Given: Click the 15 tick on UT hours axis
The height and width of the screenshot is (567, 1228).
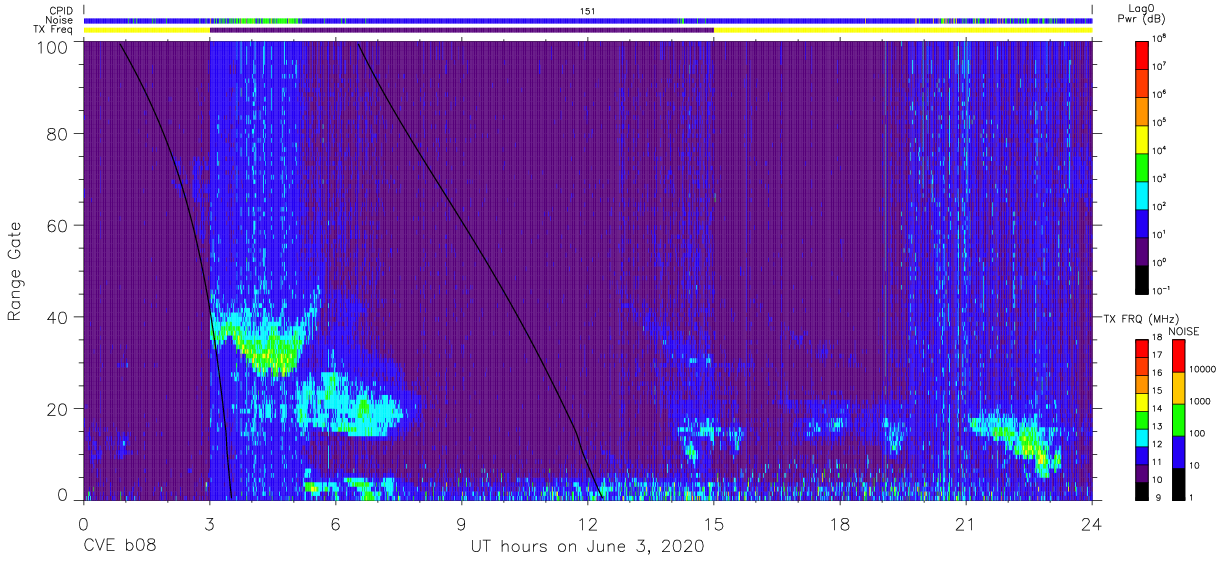Looking at the screenshot, I should pyautogui.click(x=714, y=523).
